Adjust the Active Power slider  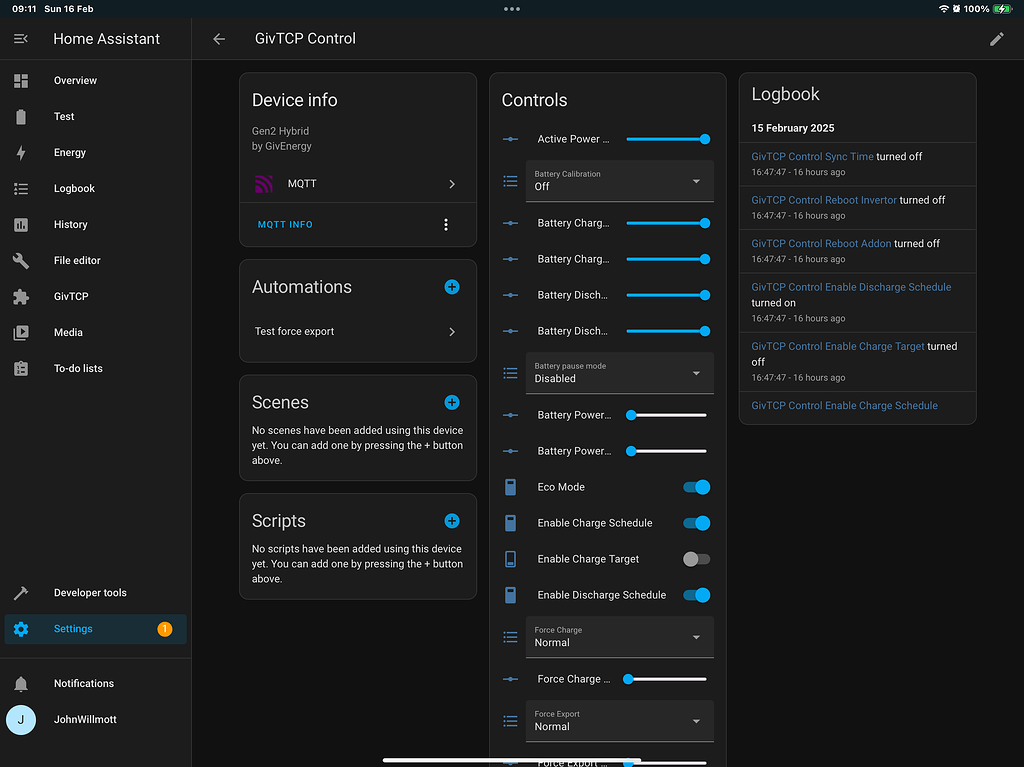click(667, 139)
